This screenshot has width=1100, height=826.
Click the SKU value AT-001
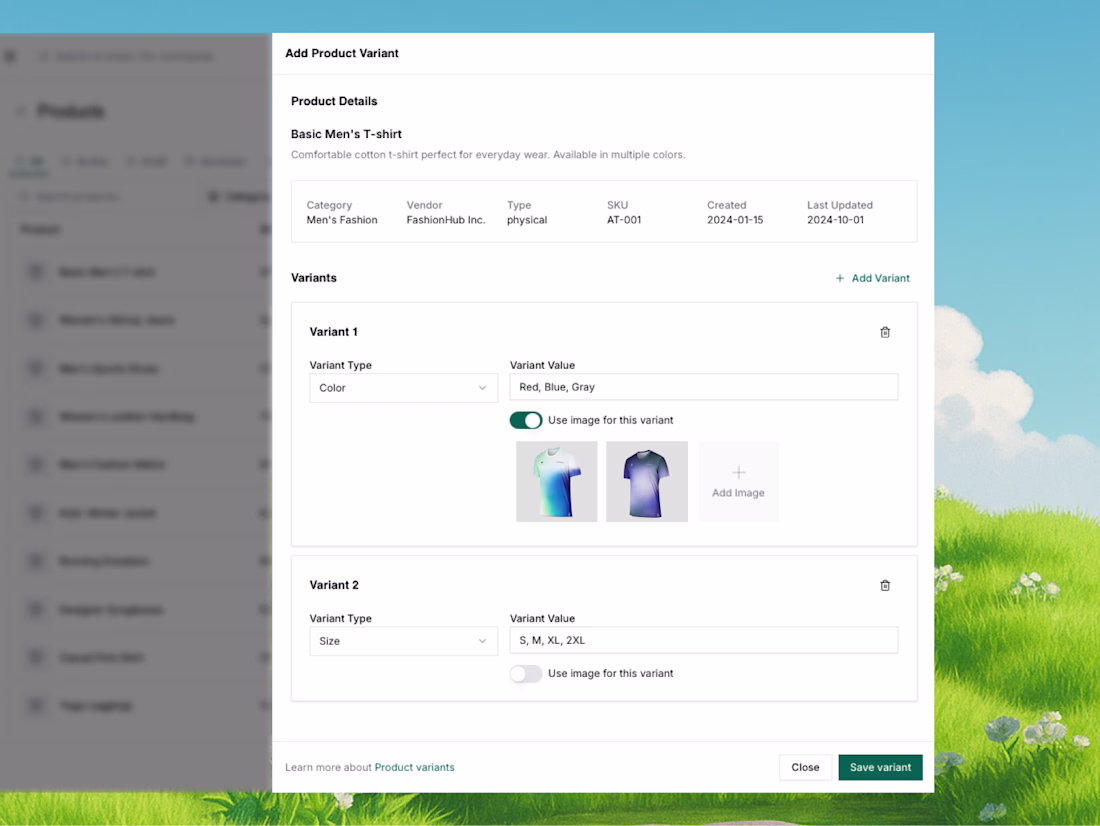point(624,220)
